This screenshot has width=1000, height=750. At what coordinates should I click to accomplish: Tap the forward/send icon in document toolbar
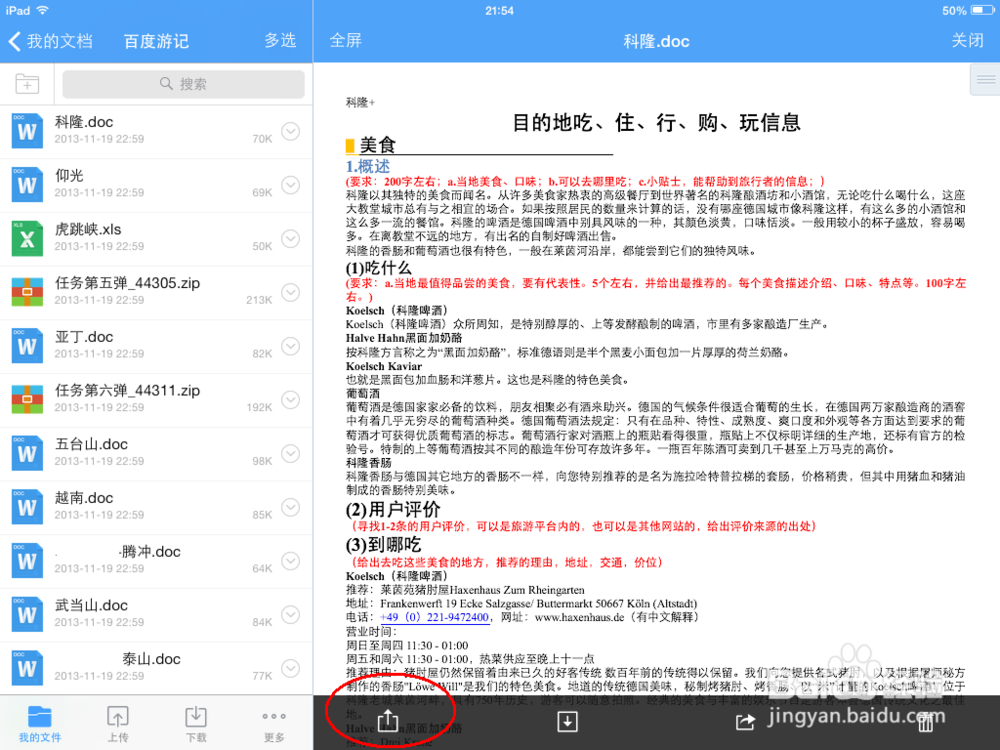(x=745, y=722)
